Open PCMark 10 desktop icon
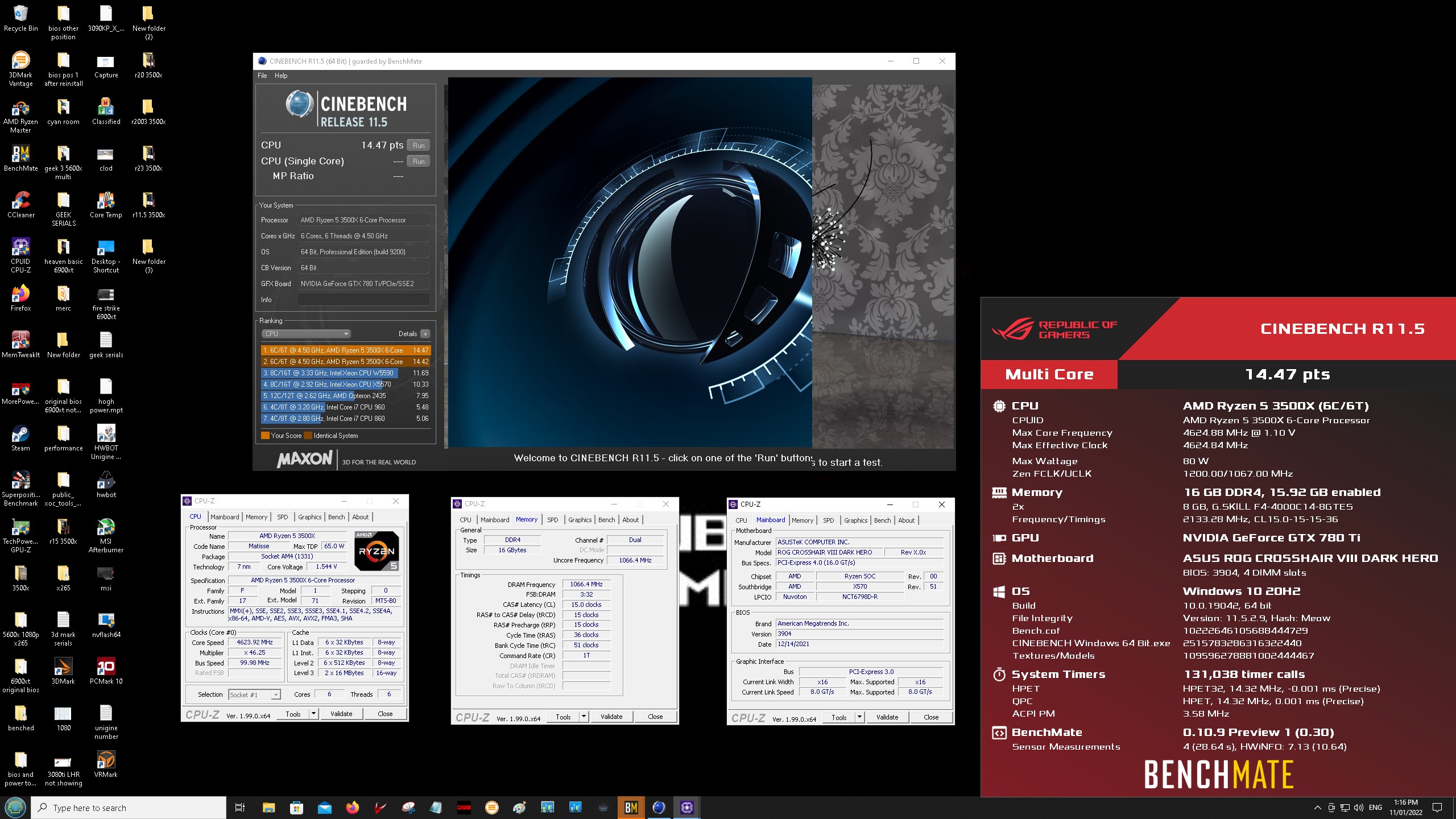 106,671
